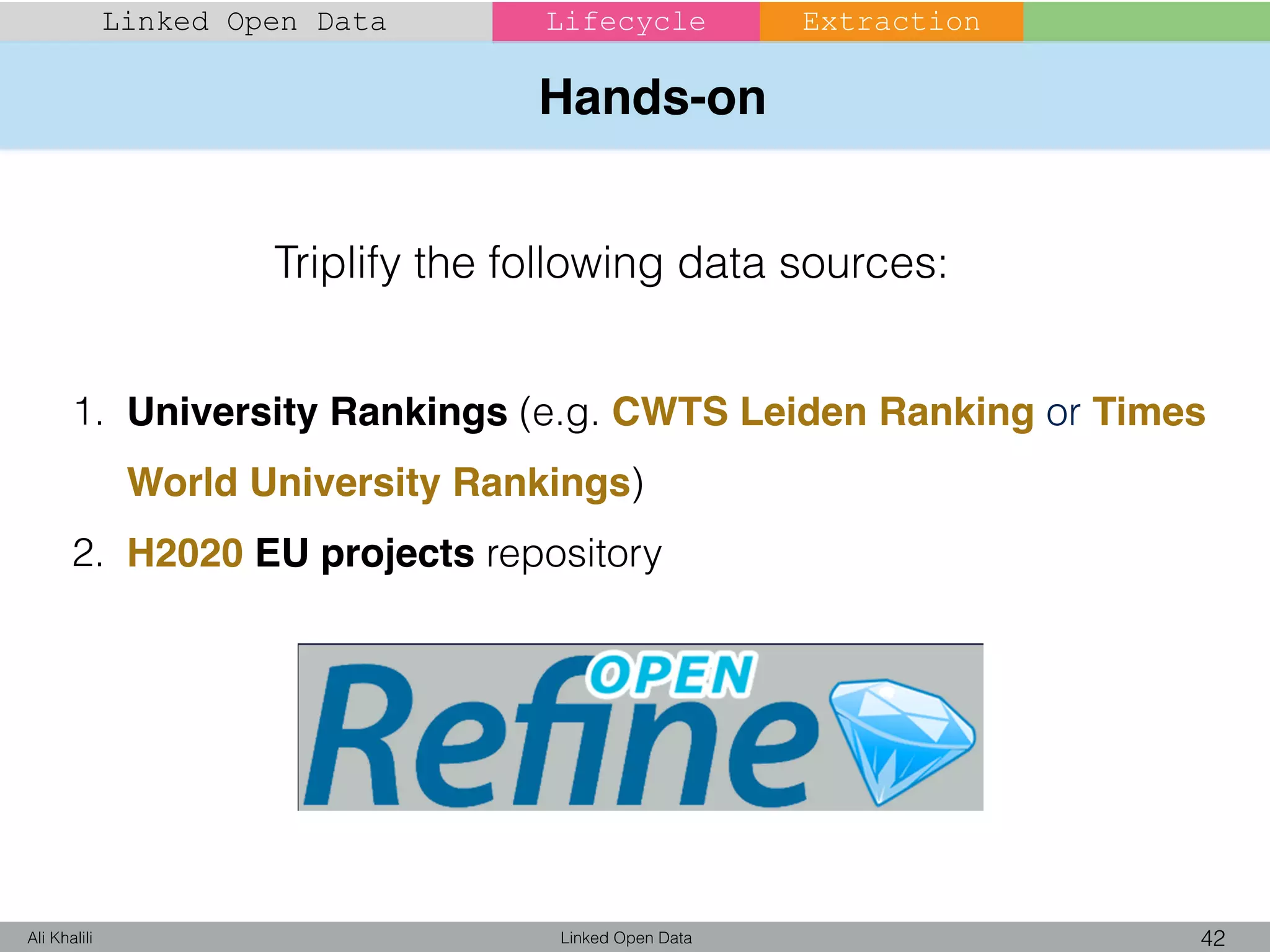Click the slide number 42

(1212, 938)
